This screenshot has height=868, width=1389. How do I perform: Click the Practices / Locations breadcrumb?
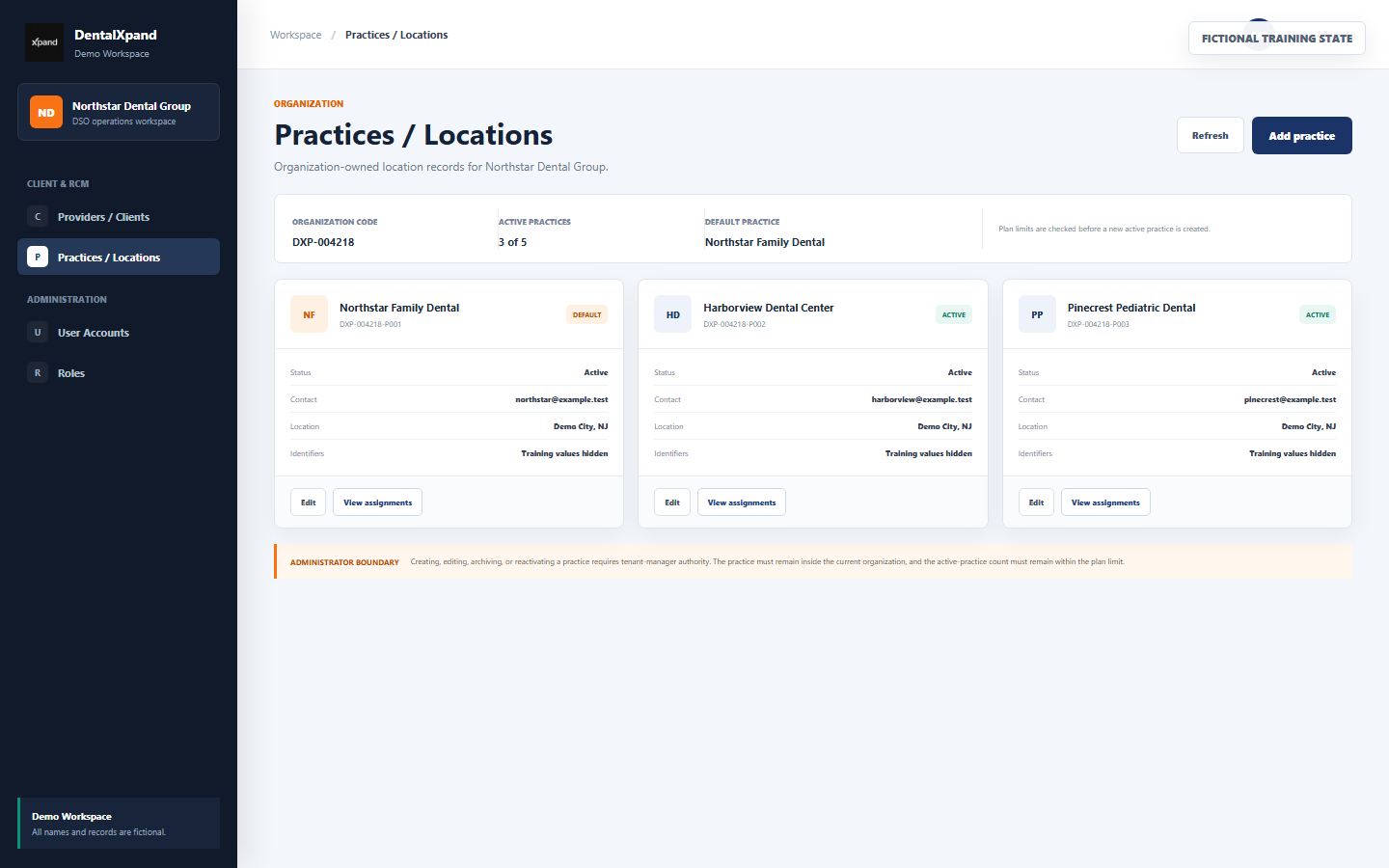click(396, 35)
